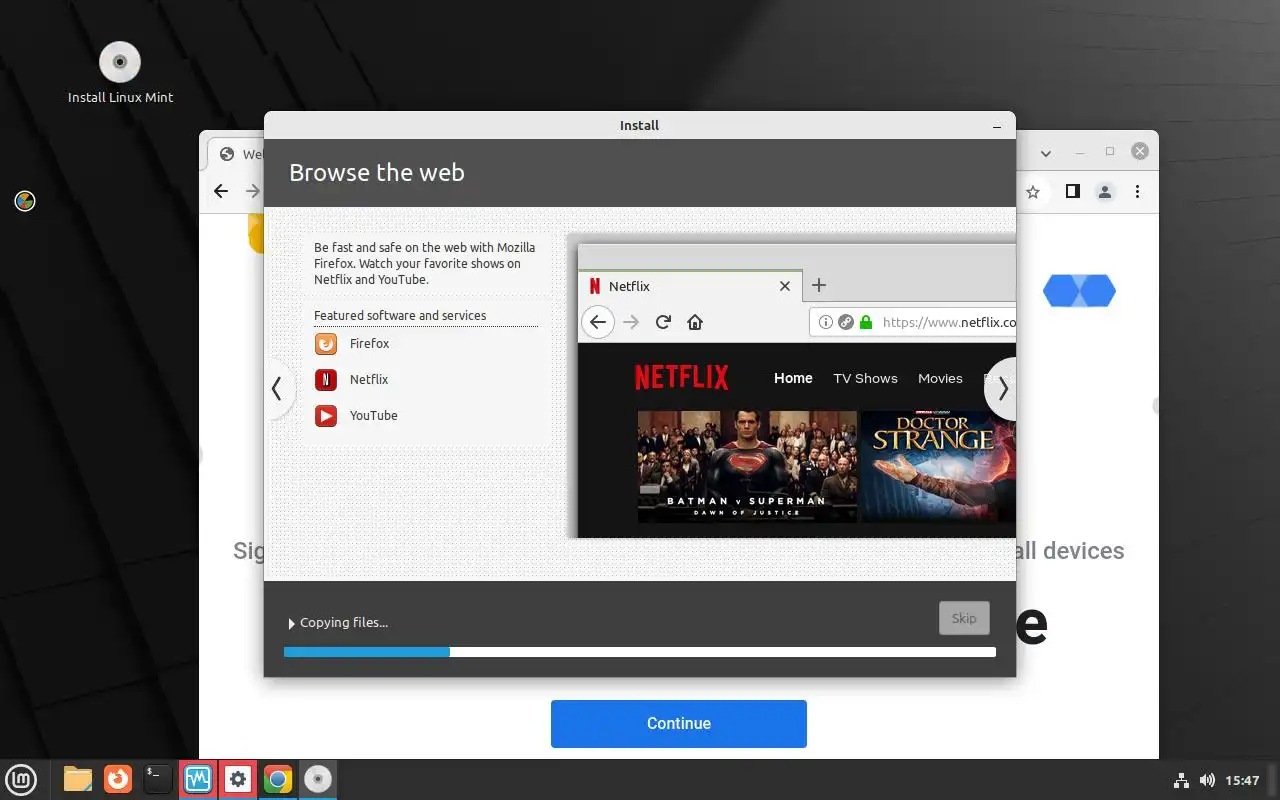
Task: Click the volume speaker tray icon
Action: coord(1207,780)
